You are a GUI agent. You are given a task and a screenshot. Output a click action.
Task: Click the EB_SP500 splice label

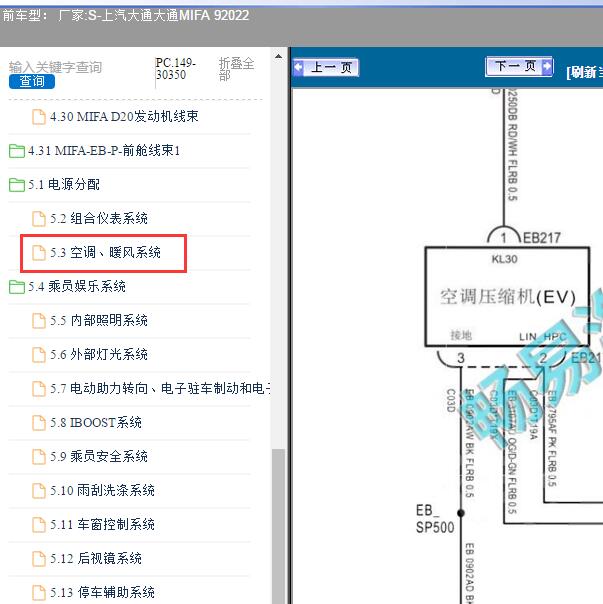[435, 518]
